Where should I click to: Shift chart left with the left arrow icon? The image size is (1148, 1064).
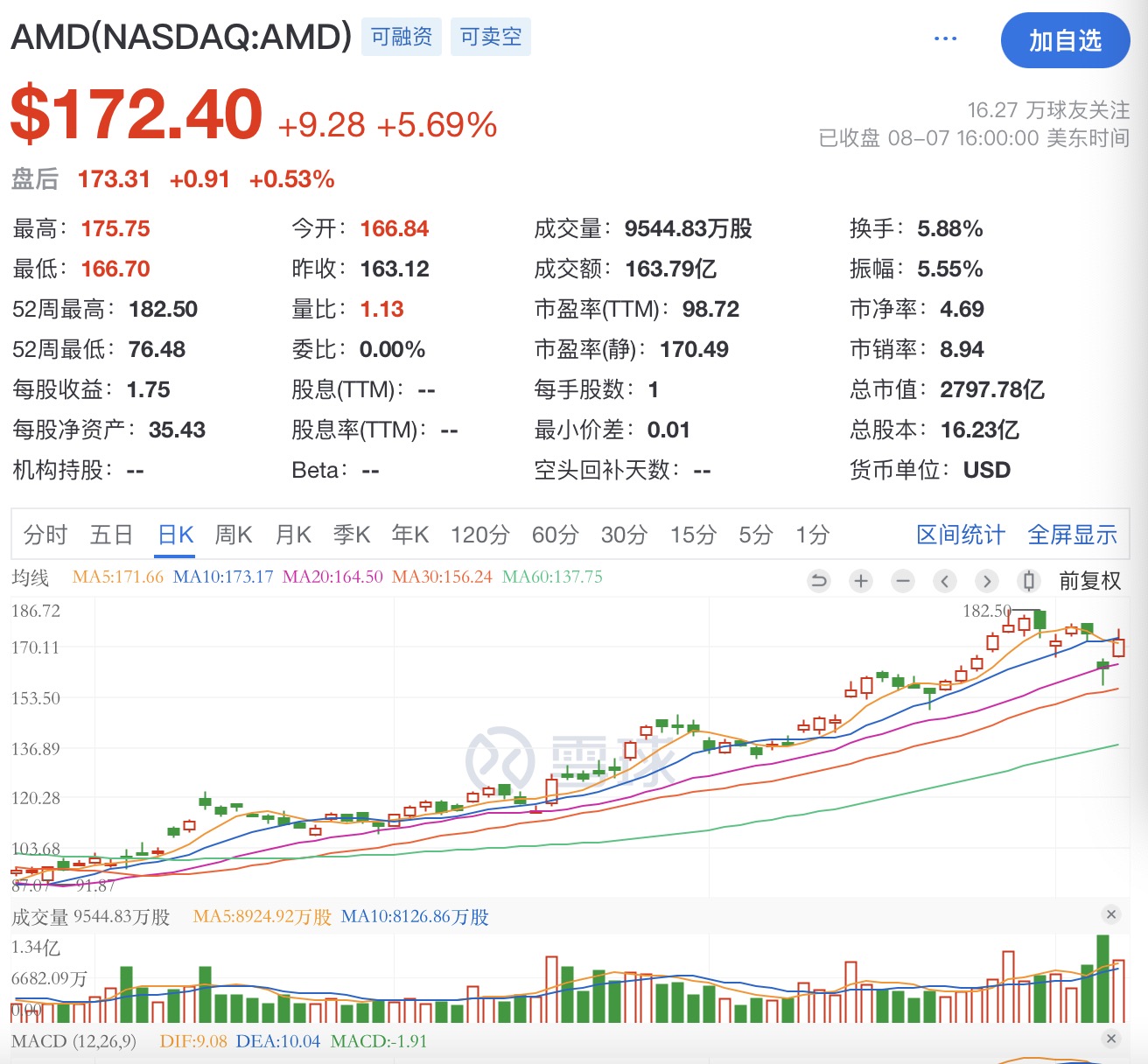tap(945, 581)
